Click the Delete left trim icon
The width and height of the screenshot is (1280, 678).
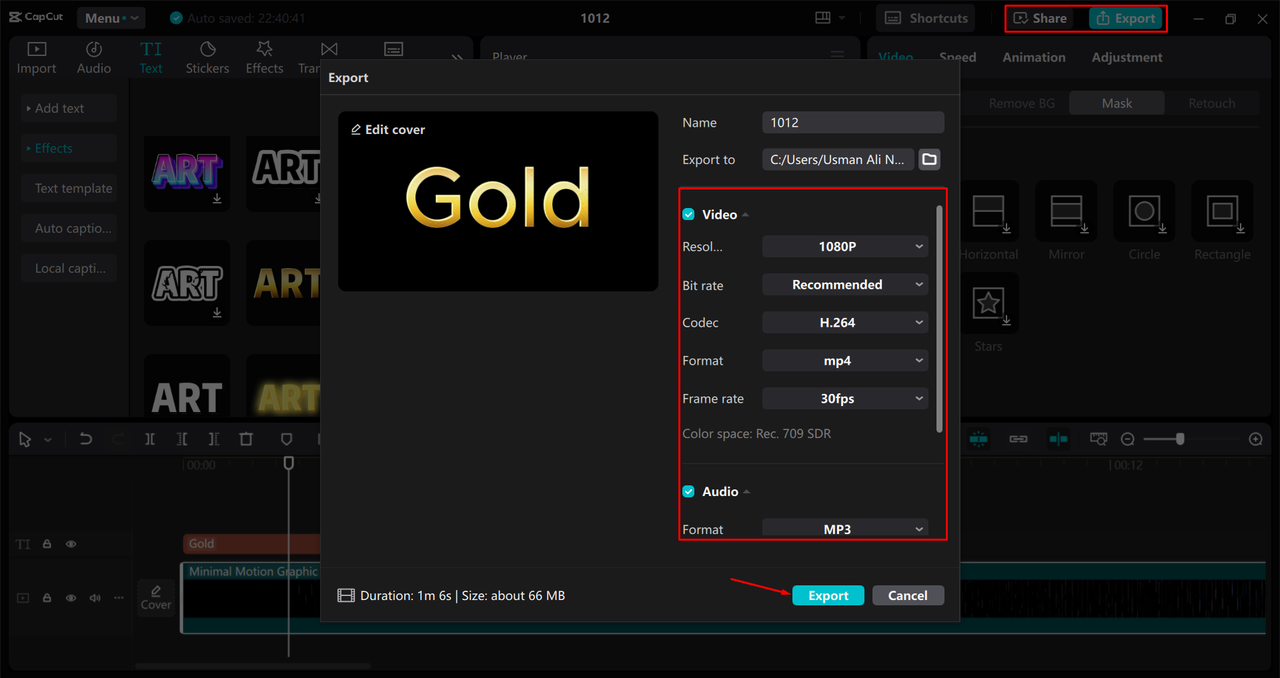tap(182, 439)
